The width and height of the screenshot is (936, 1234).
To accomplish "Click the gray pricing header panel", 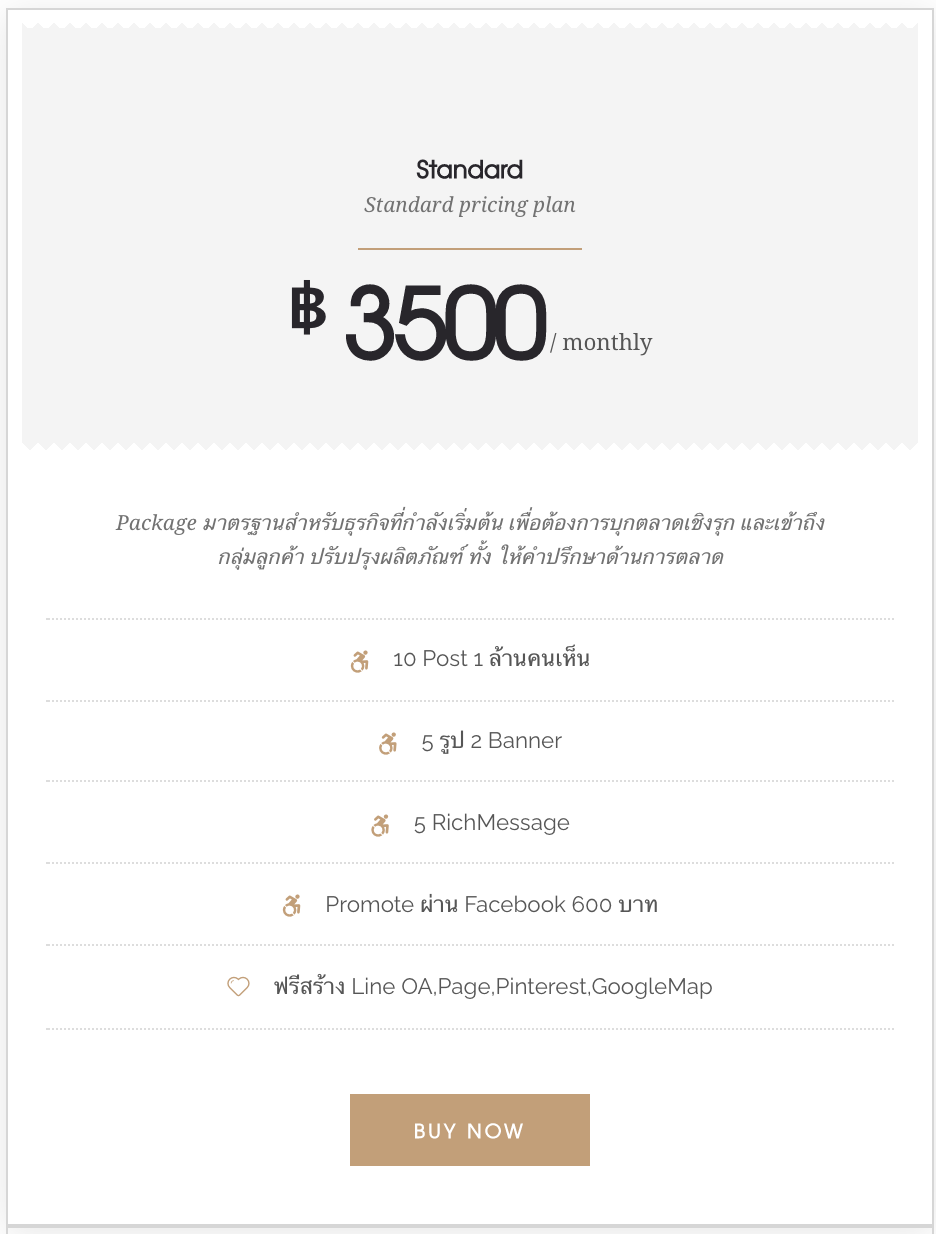I will (470, 236).
